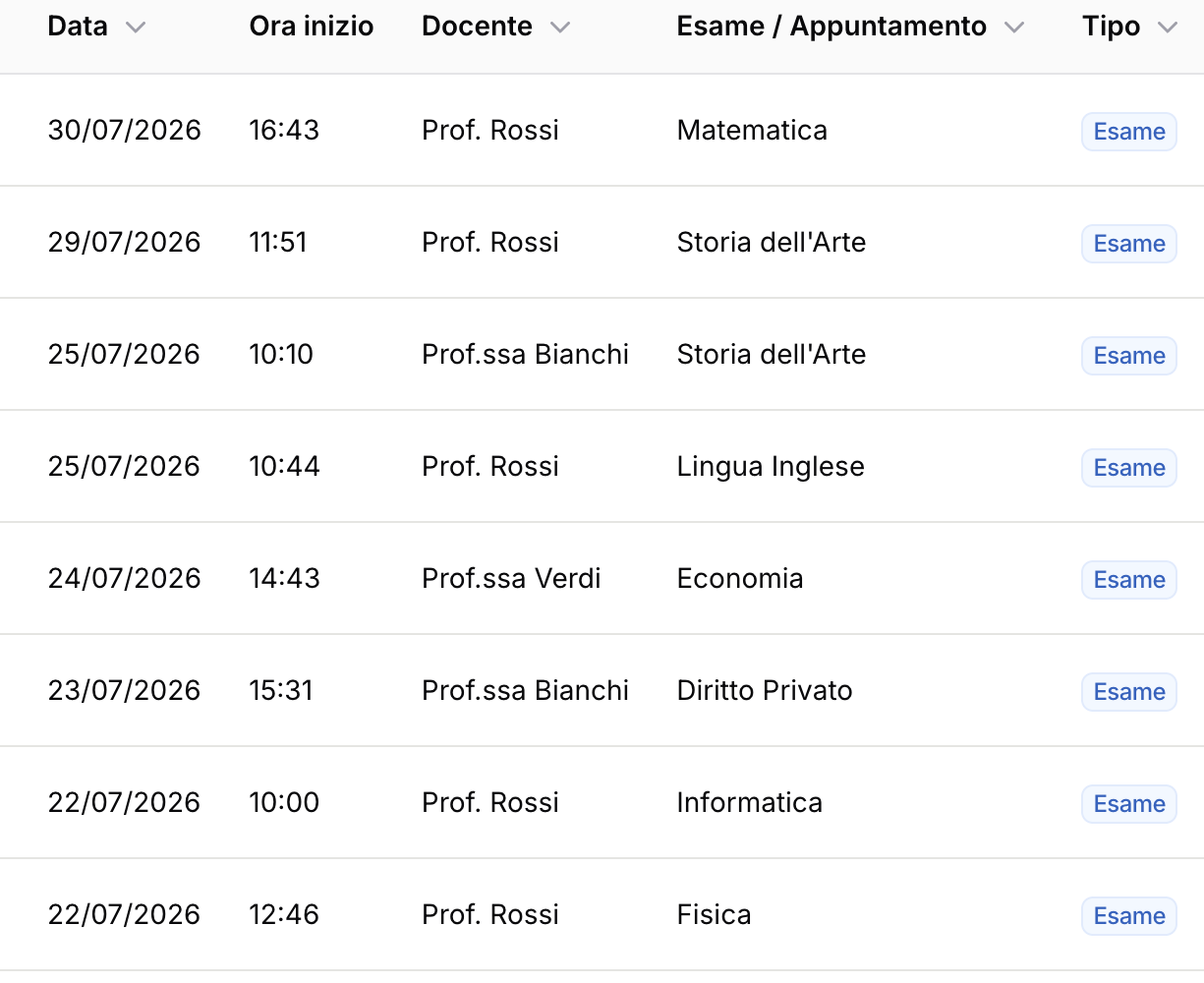This screenshot has width=1204, height=983.
Task: Click the date 23/07/2026 for Diritto Privato
Action: 124,691
